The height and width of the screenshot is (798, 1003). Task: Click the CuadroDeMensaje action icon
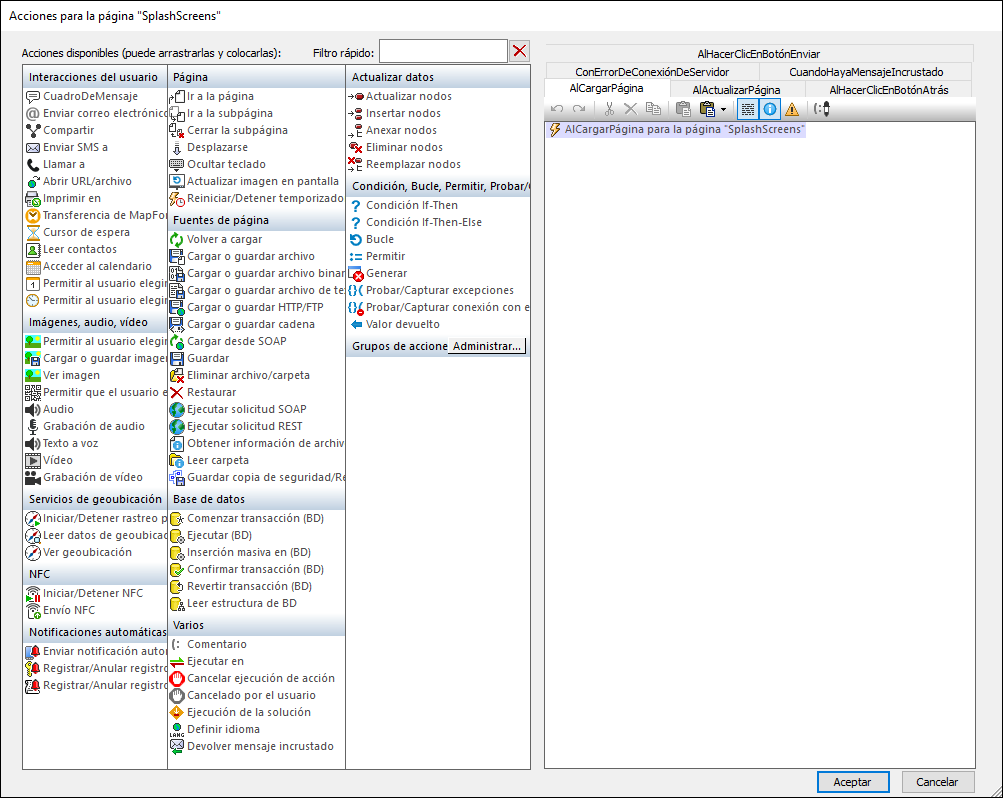[x=33, y=97]
